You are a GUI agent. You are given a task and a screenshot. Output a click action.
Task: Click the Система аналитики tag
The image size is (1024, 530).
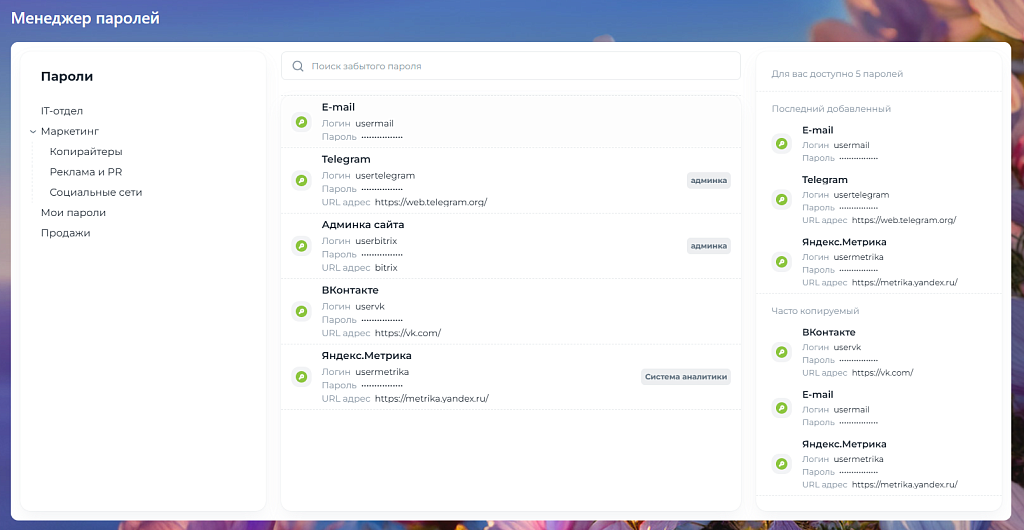tap(686, 377)
